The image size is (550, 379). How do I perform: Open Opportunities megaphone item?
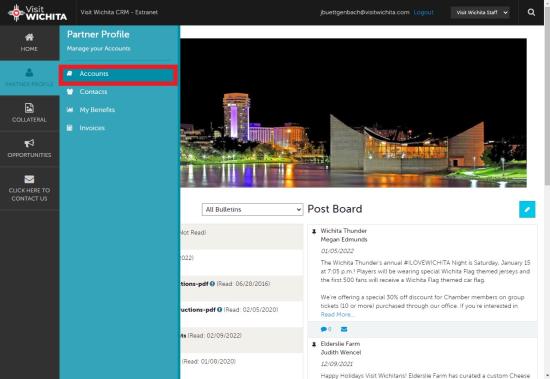[29, 148]
